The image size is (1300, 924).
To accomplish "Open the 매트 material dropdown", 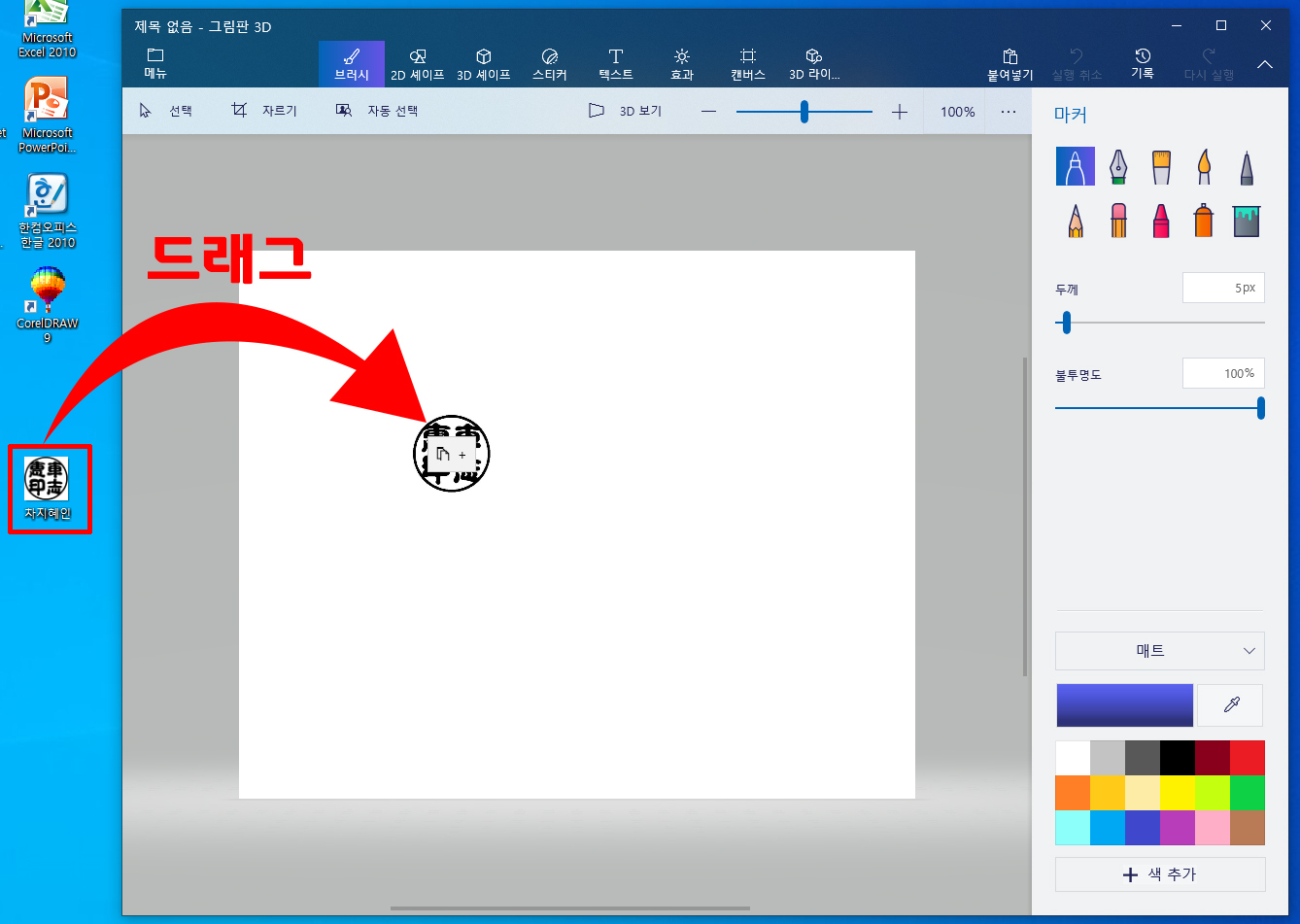I will pyautogui.click(x=1159, y=651).
